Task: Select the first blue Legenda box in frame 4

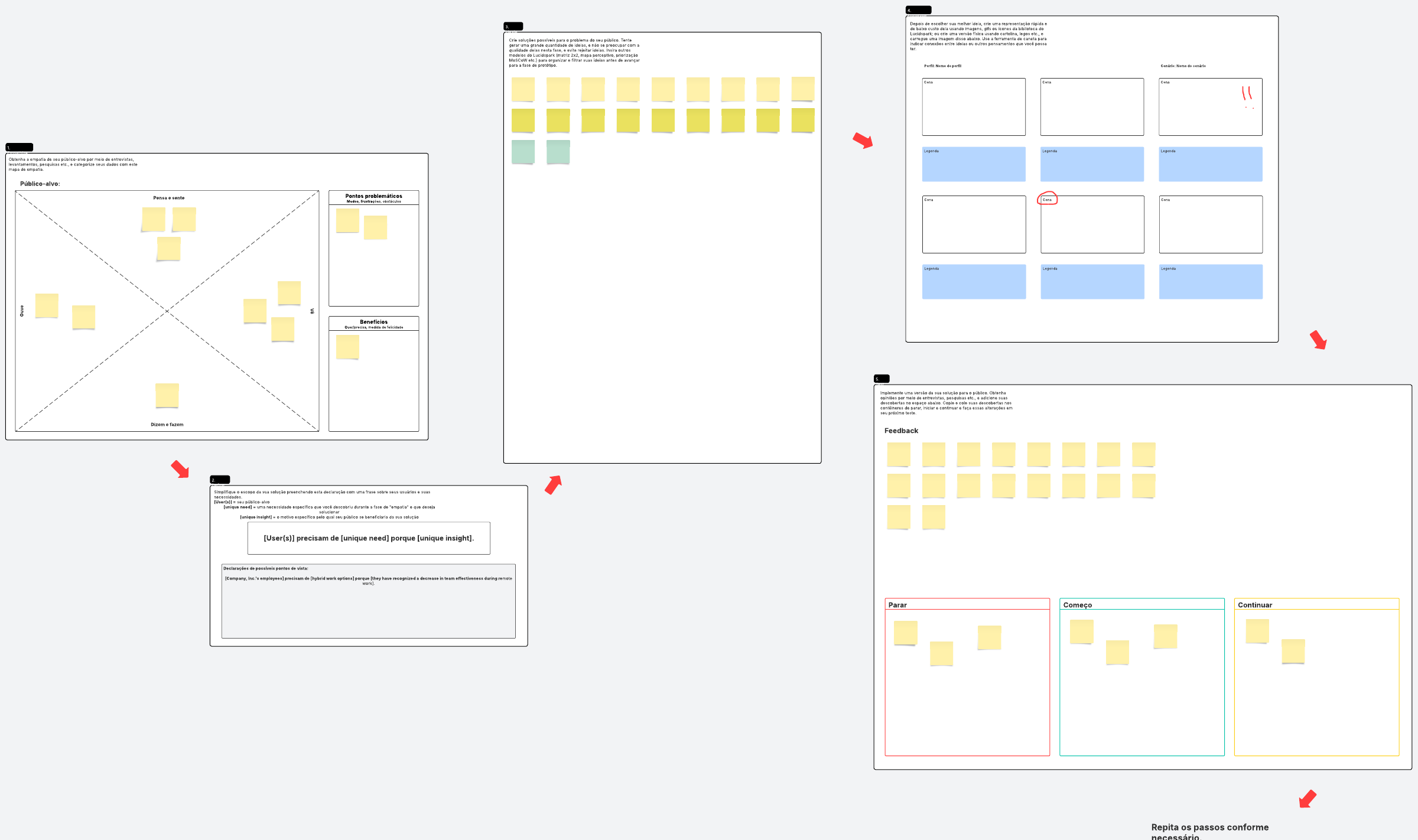Action: [974, 164]
